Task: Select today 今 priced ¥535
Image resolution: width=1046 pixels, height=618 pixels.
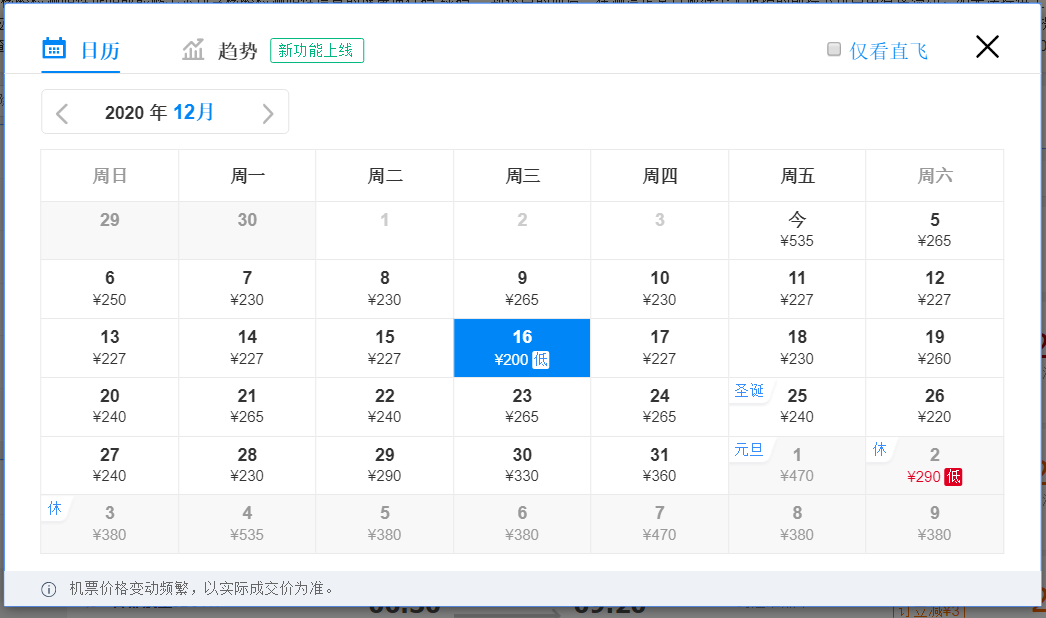Action: (x=797, y=230)
